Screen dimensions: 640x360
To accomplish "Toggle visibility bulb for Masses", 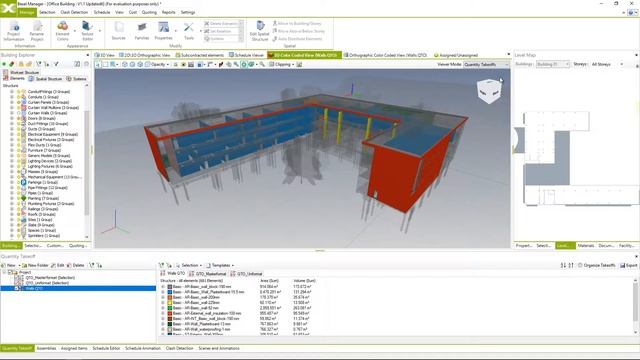I will point(18,172).
